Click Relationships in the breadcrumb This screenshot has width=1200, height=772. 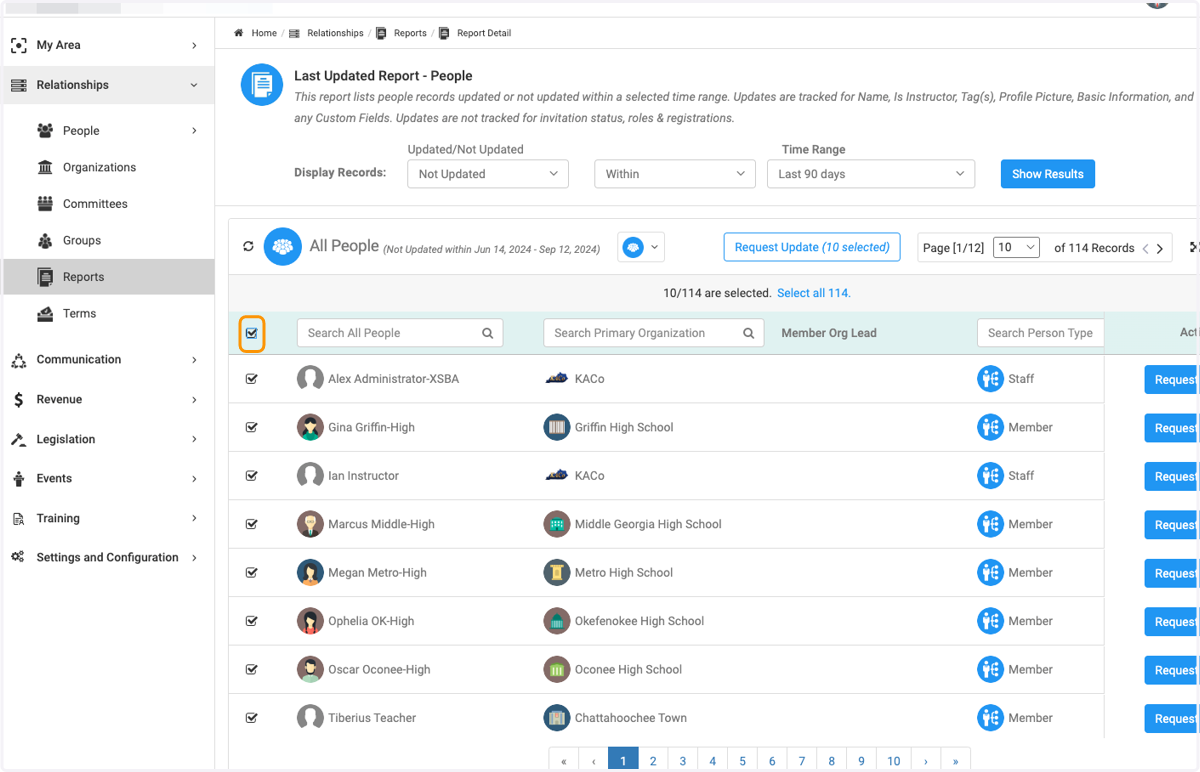click(335, 33)
